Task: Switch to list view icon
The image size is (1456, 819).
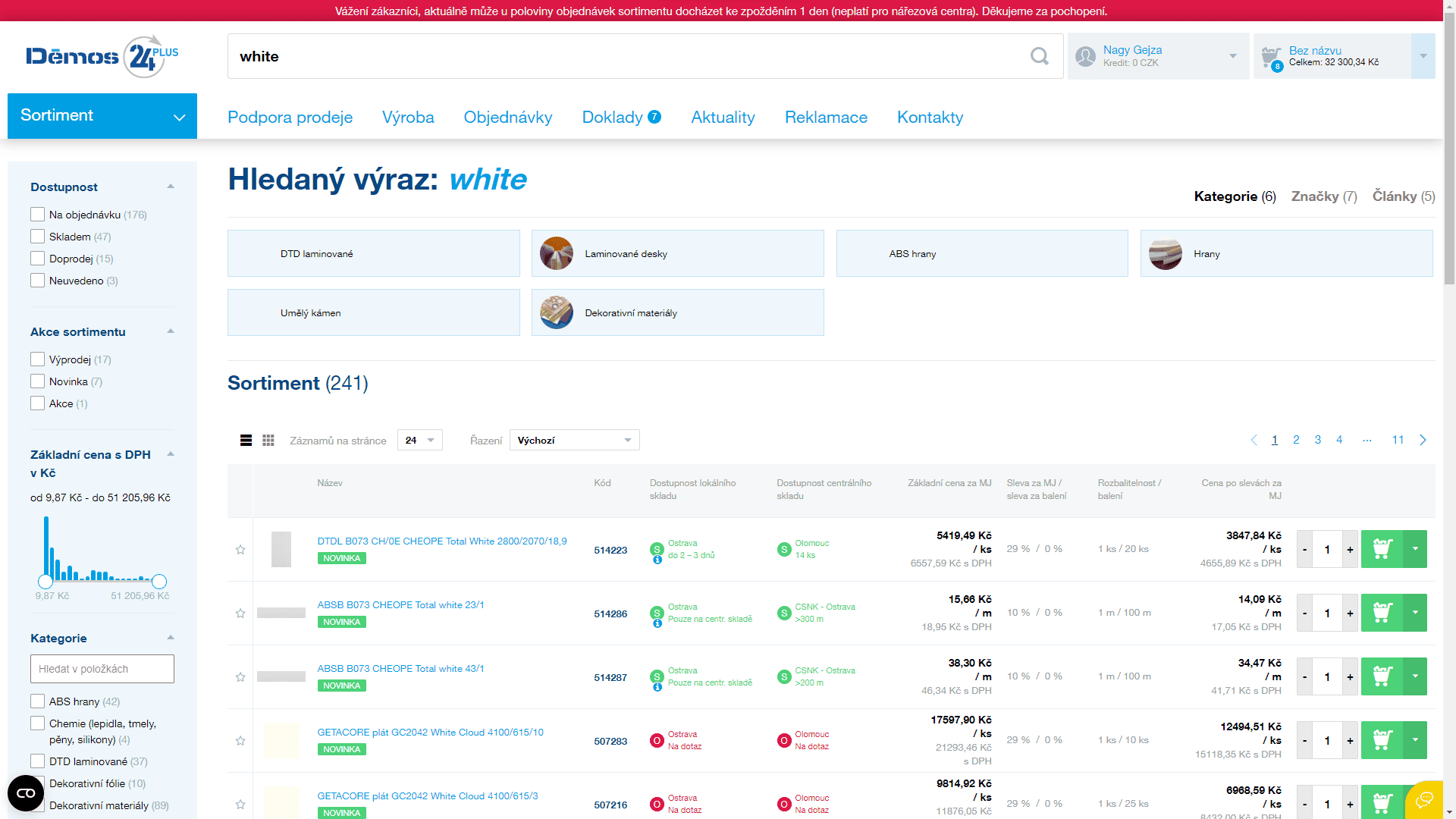Action: pos(246,441)
